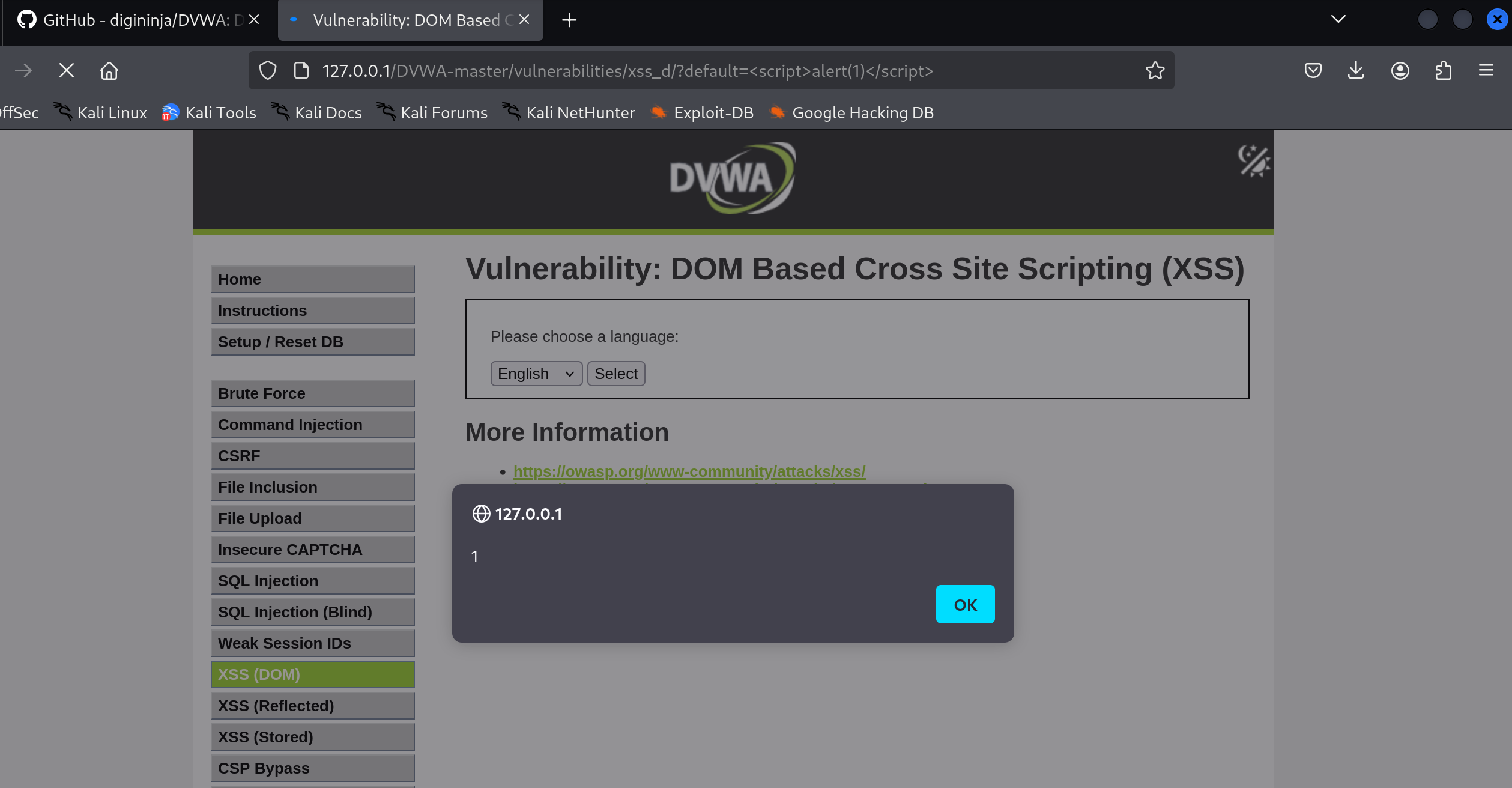Open the Extensions puzzle icon
The height and width of the screenshot is (788, 1512).
point(1443,71)
